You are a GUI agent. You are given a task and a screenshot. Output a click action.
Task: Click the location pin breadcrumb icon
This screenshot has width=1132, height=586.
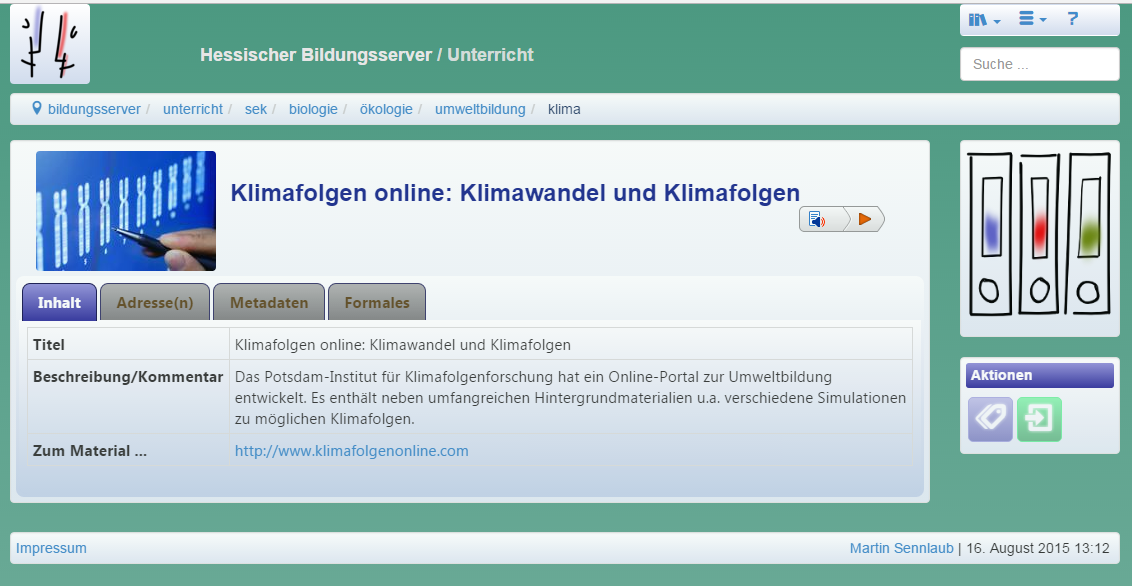click(x=37, y=108)
